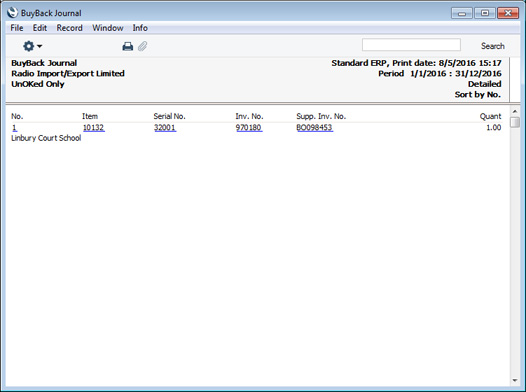526x392 pixels.
Task: Open invoice number 970180 link
Action: tap(249, 128)
